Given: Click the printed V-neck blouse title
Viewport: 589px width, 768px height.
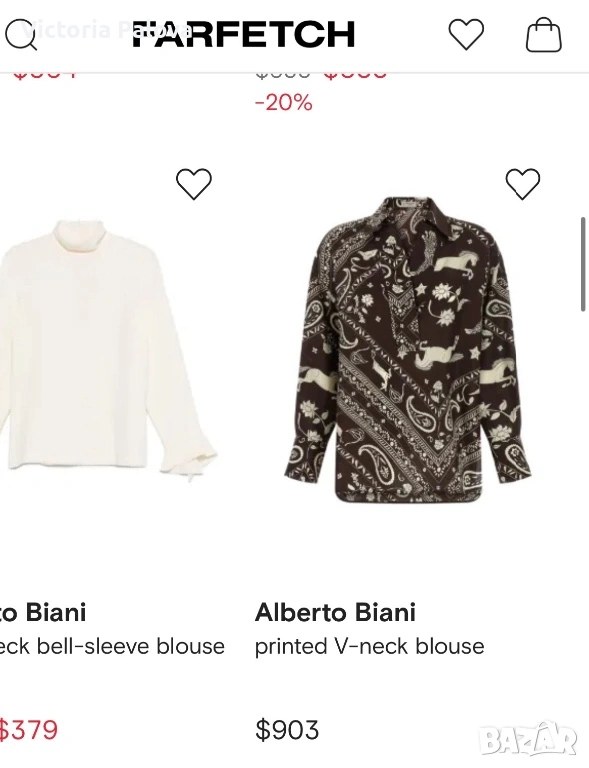Looking at the screenshot, I should point(370,647).
